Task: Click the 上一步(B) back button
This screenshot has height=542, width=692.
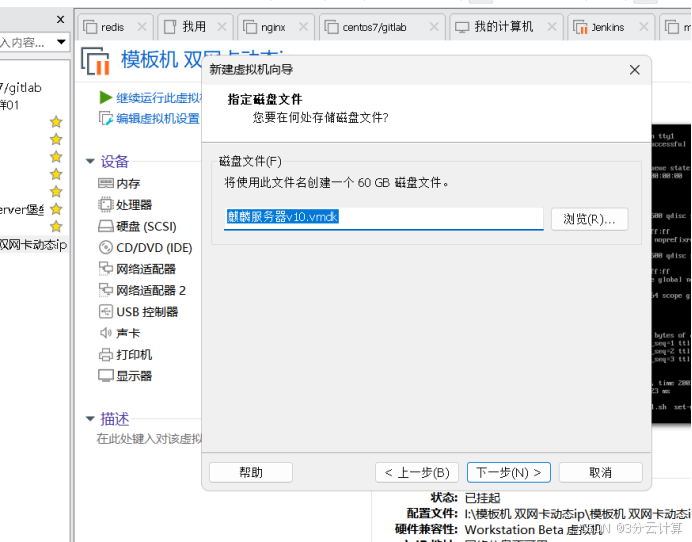Action: coord(417,472)
